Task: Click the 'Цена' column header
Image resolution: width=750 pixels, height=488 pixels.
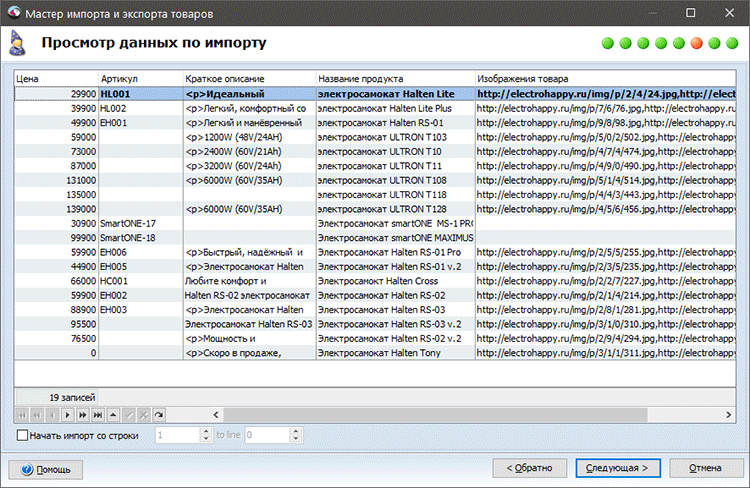Action: tap(56, 78)
